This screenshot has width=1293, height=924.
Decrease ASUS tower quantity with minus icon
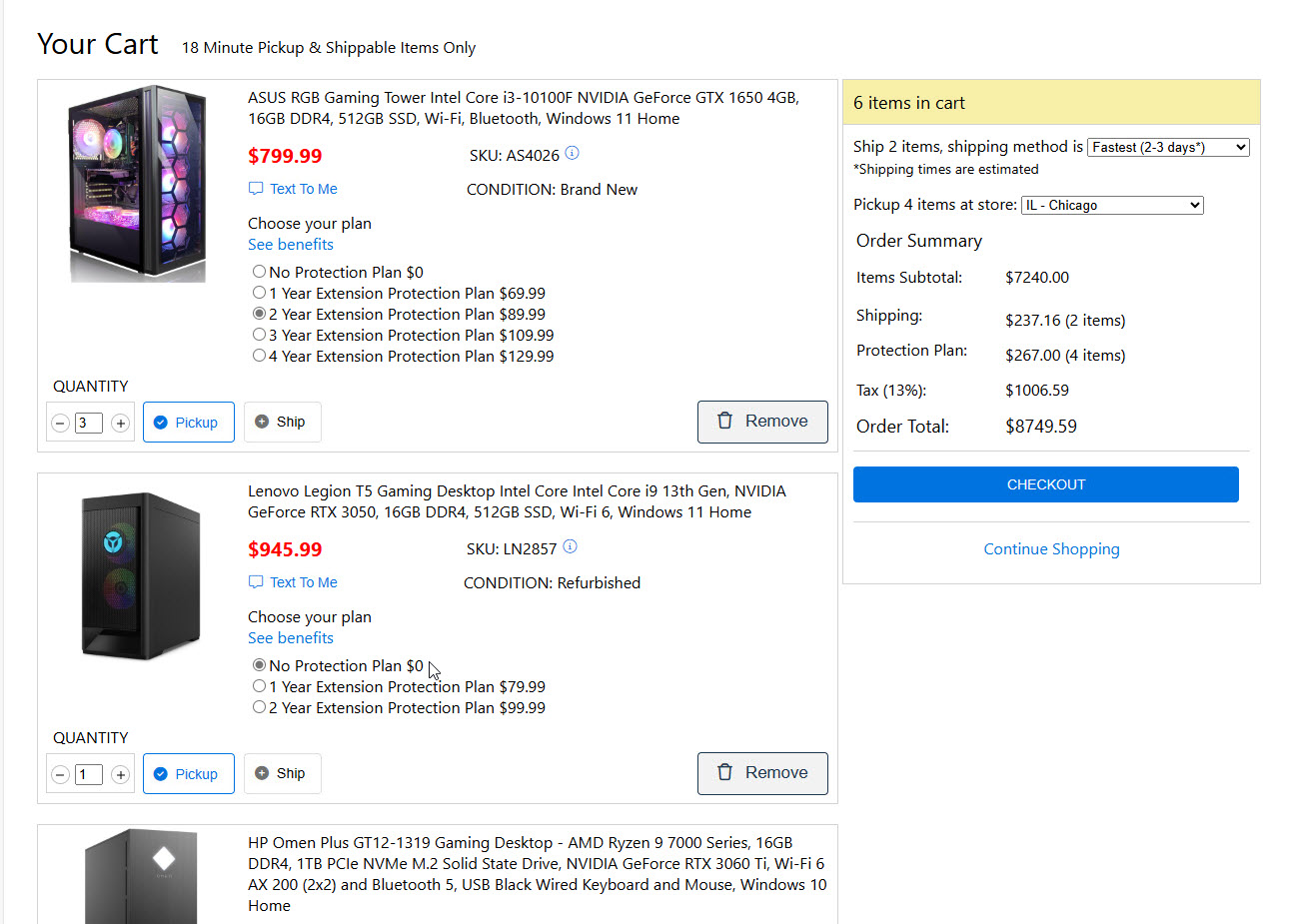60,424
